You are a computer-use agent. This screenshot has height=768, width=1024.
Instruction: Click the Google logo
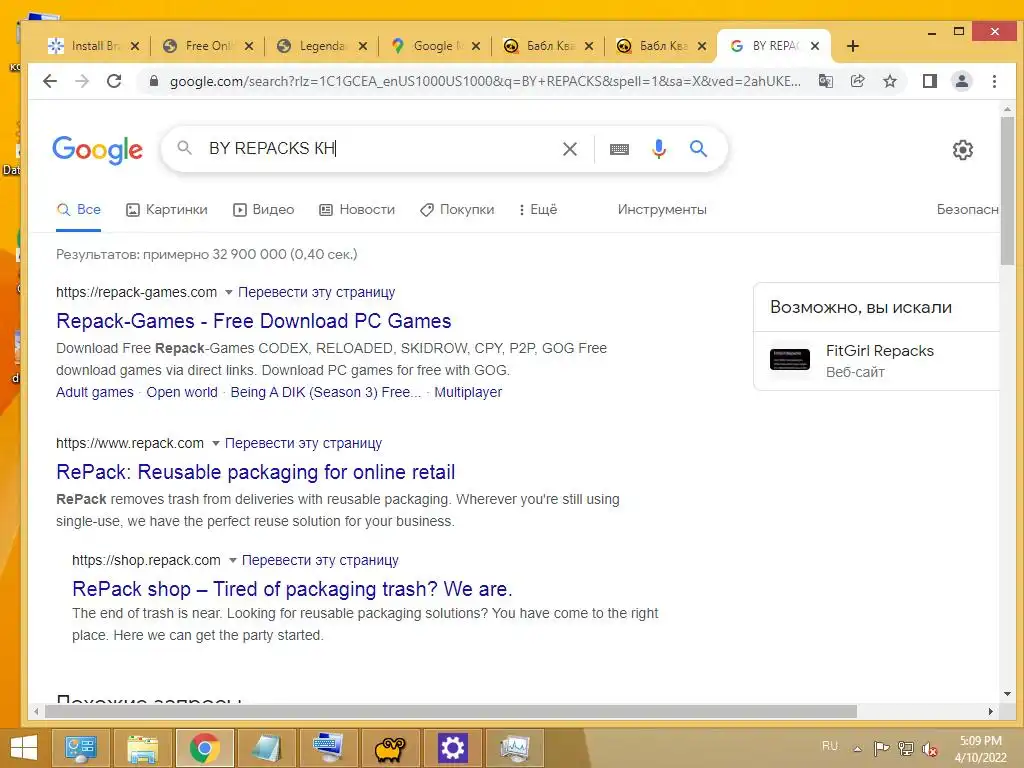[97, 150]
